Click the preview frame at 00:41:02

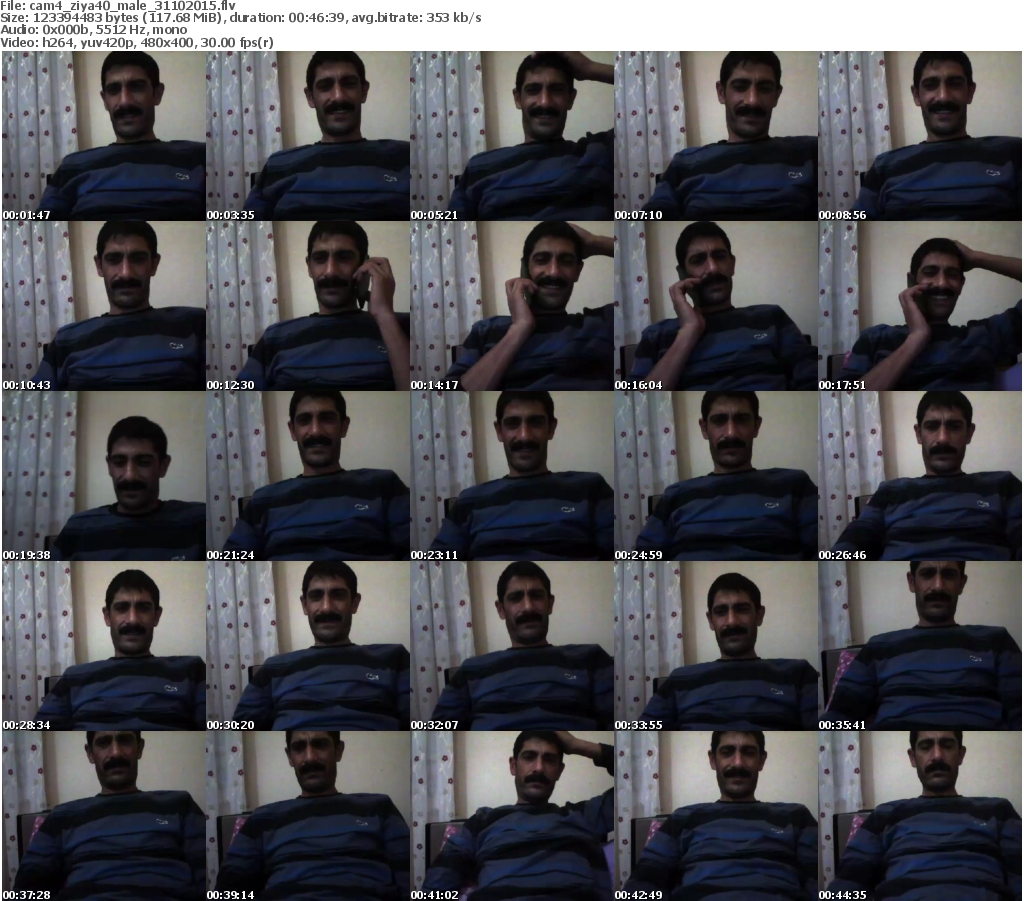512,816
